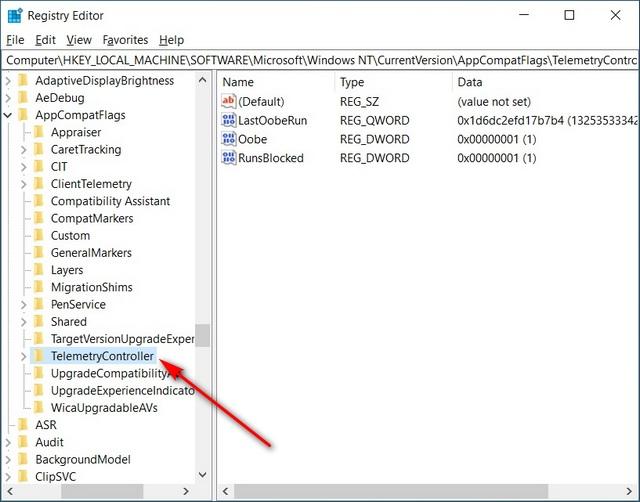
Task: Click the Layers folder icon
Action: click(39, 269)
